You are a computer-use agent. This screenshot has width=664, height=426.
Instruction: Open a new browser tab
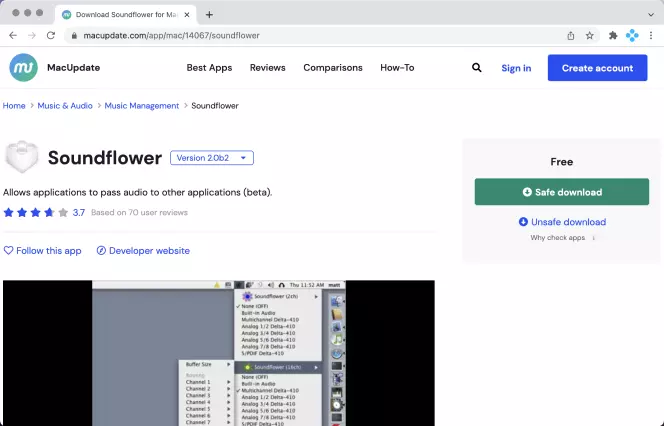point(209,15)
